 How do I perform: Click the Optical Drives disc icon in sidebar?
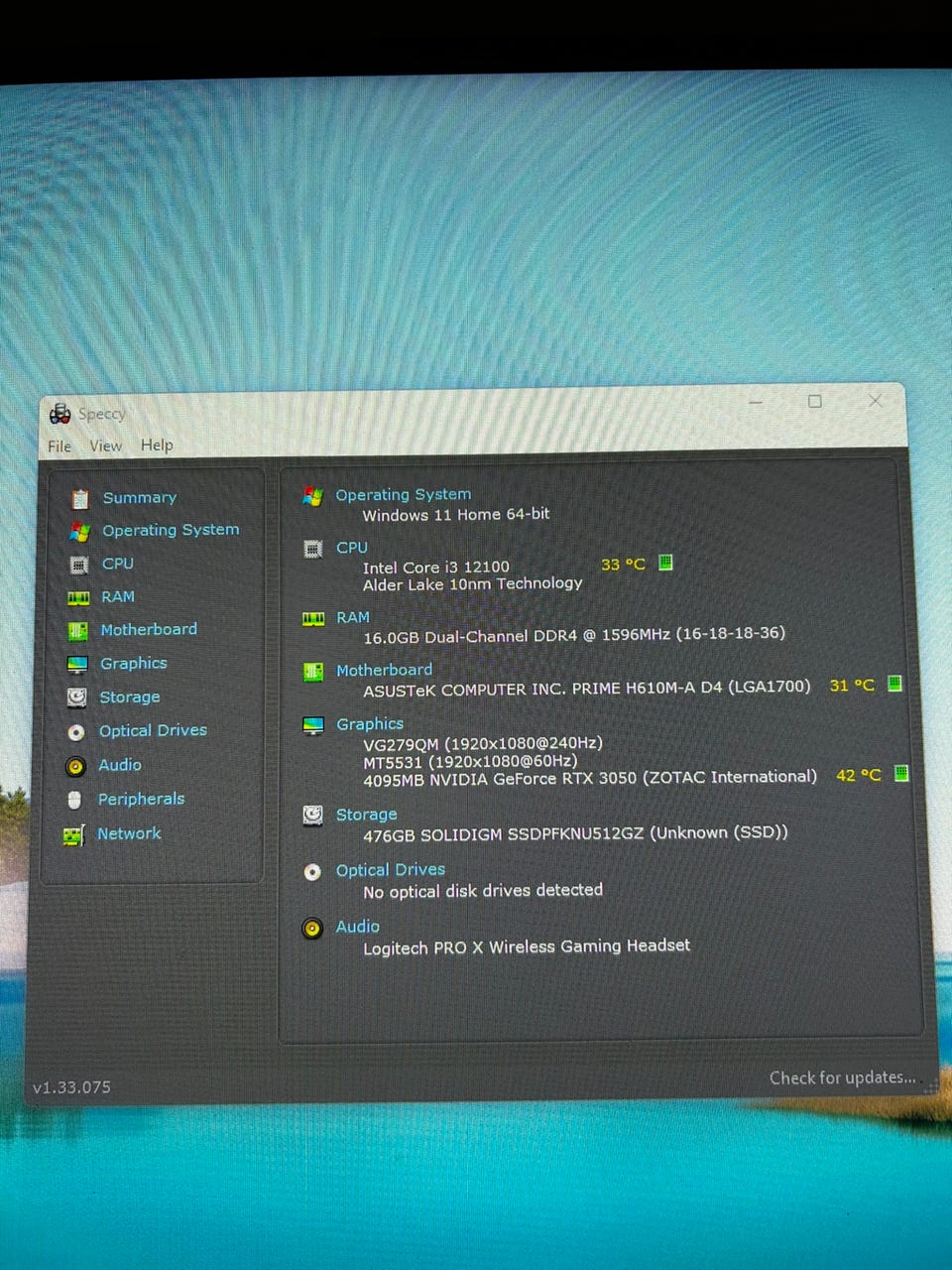coord(76,732)
